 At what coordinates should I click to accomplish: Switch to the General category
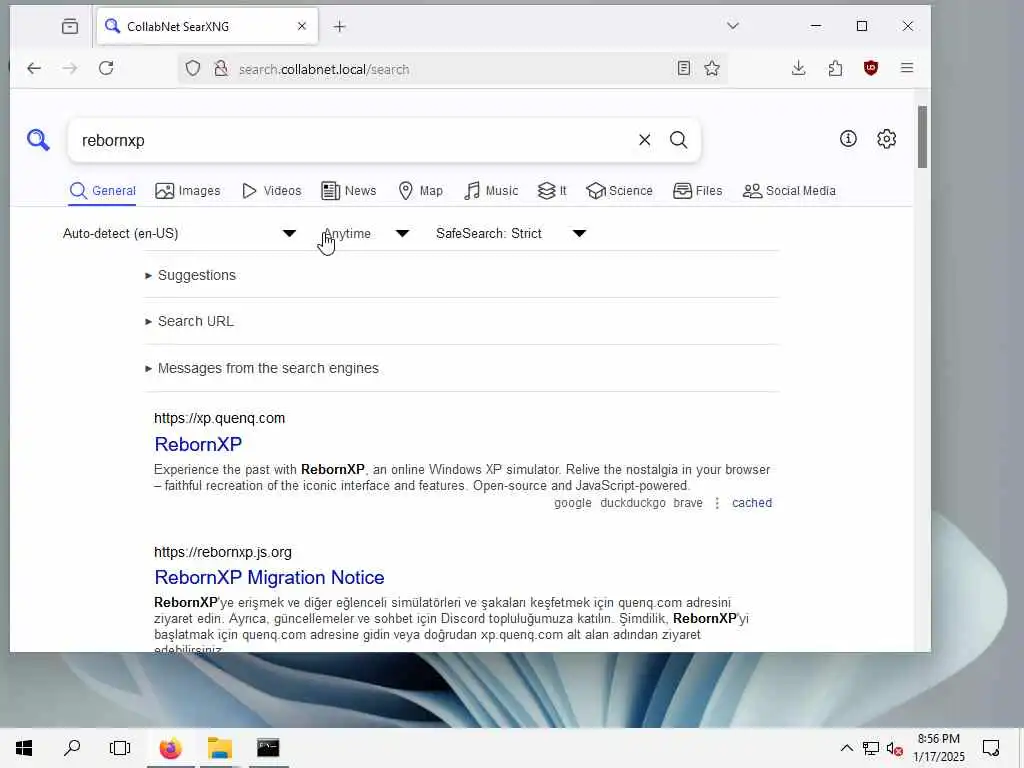103,191
